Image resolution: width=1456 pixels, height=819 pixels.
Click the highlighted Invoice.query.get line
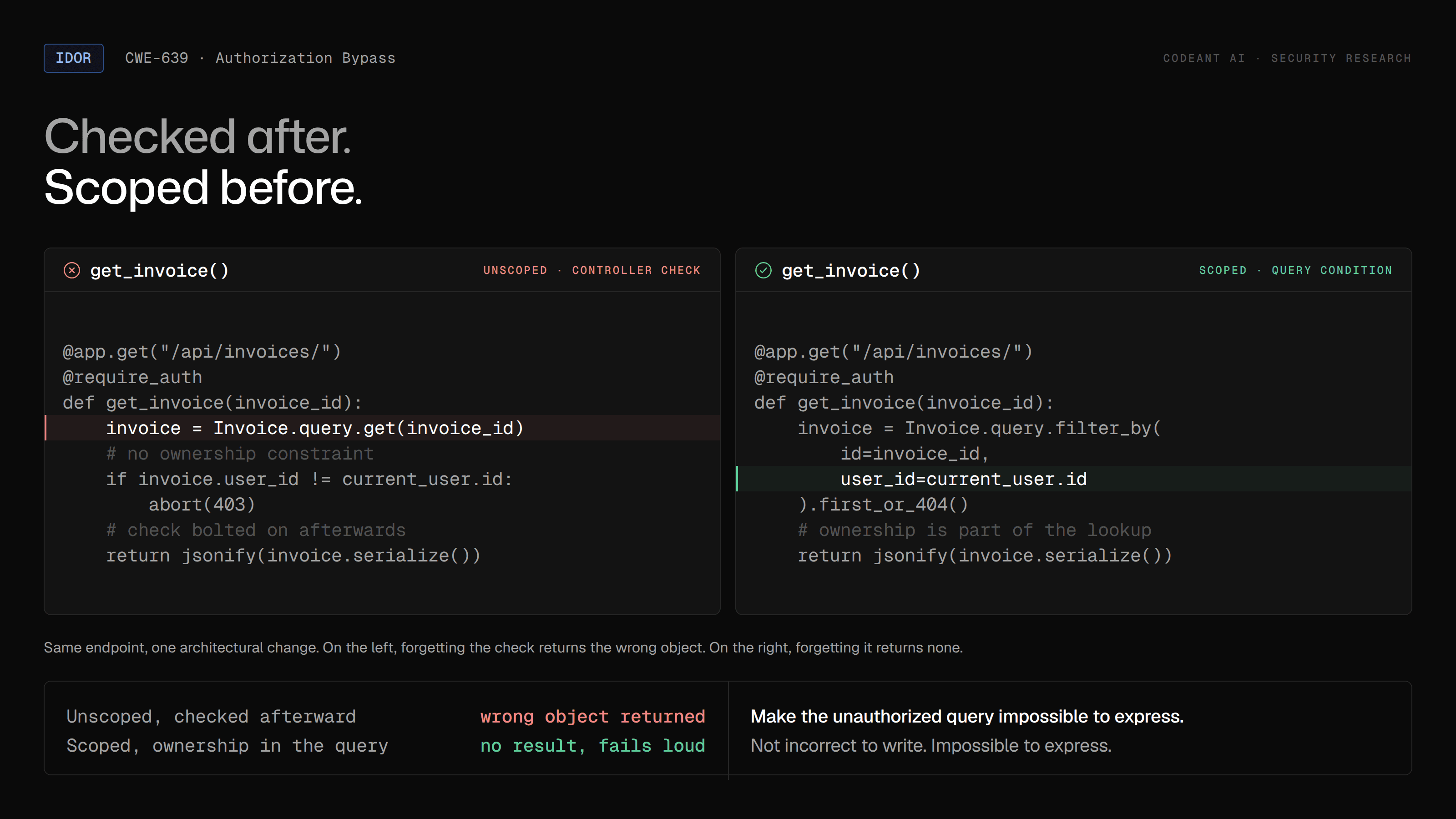point(383,428)
